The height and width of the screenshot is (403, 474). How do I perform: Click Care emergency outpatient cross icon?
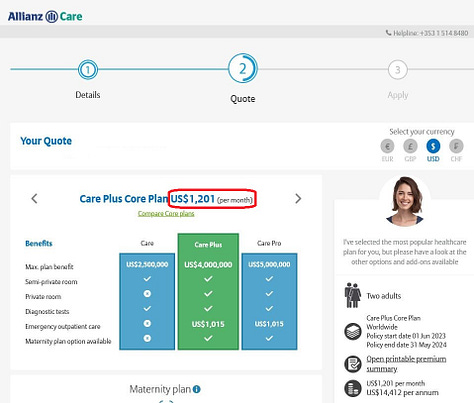click(147, 323)
